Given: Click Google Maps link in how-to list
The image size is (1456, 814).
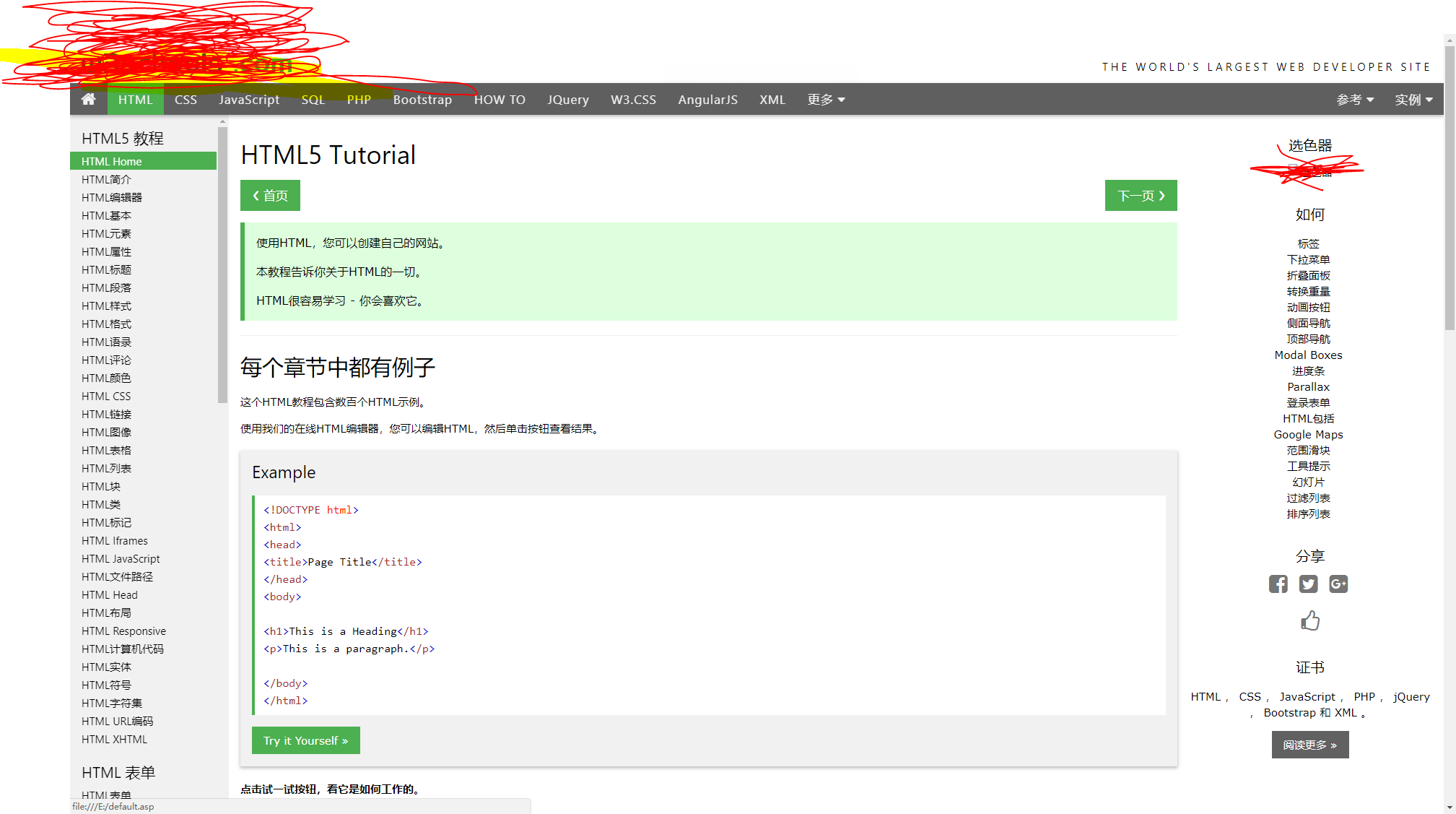Looking at the screenshot, I should click(1308, 434).
